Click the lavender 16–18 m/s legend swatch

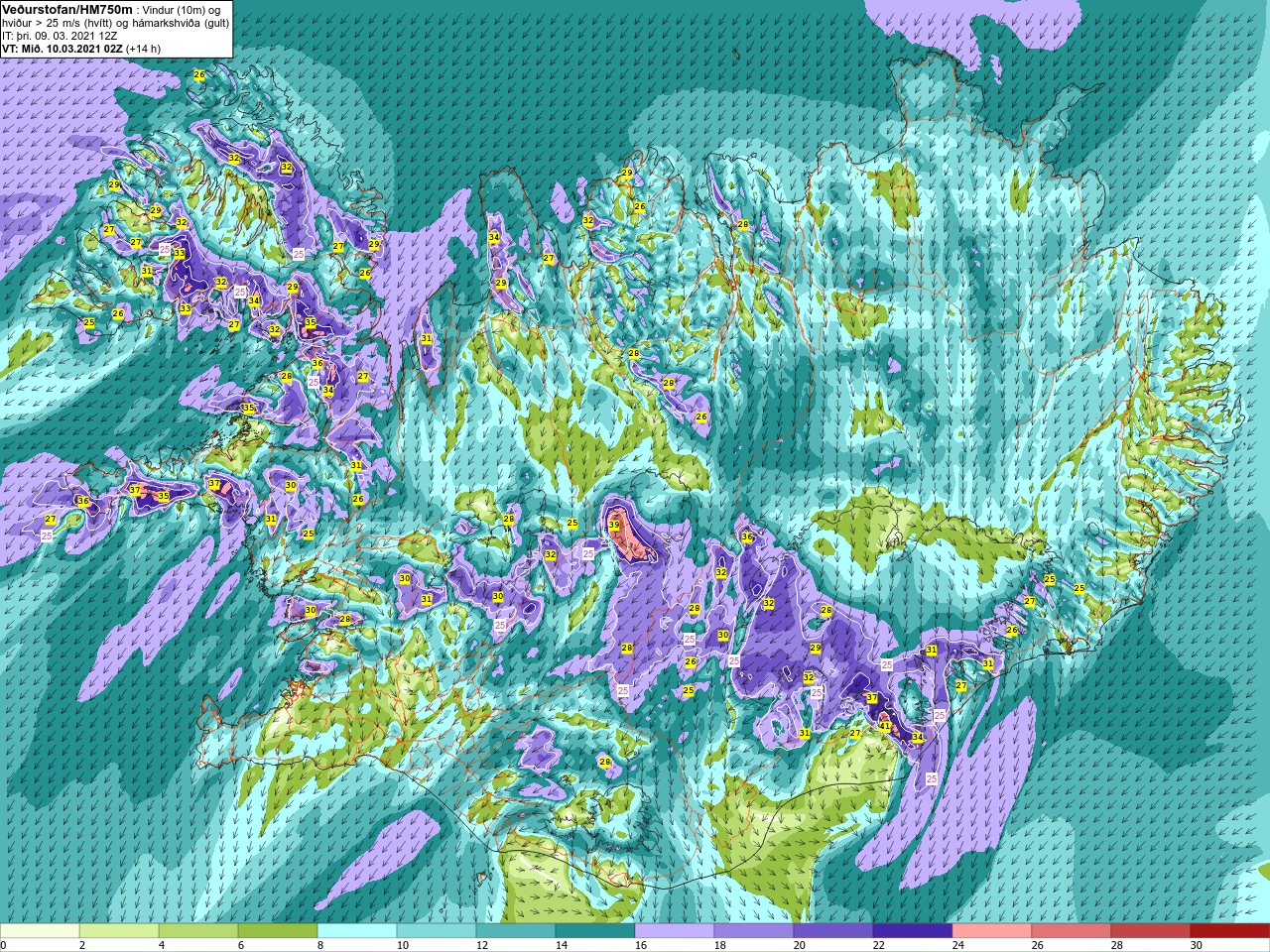[x=675, y=931]
